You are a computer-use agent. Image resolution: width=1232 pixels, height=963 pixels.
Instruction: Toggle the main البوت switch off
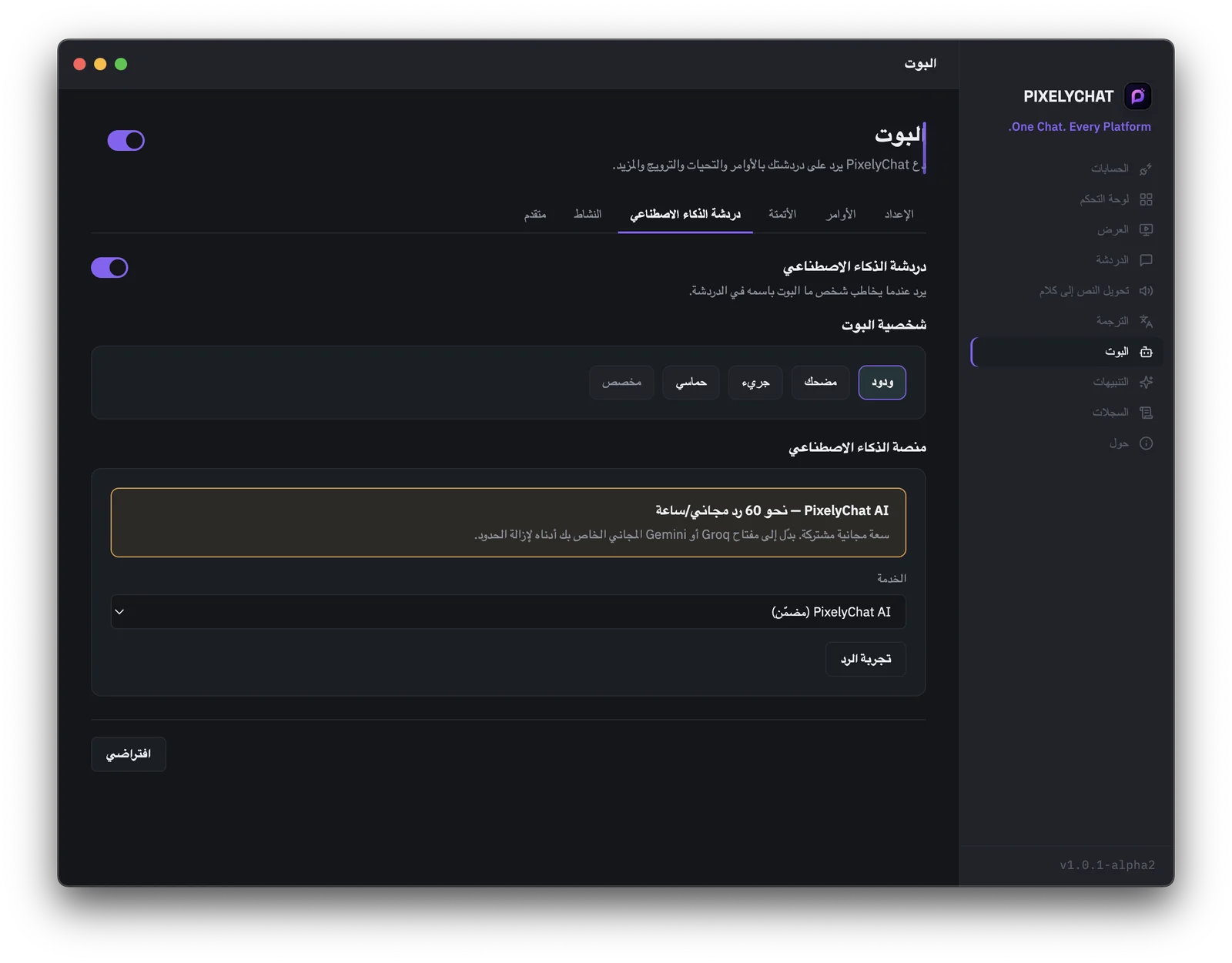(126, 140)
